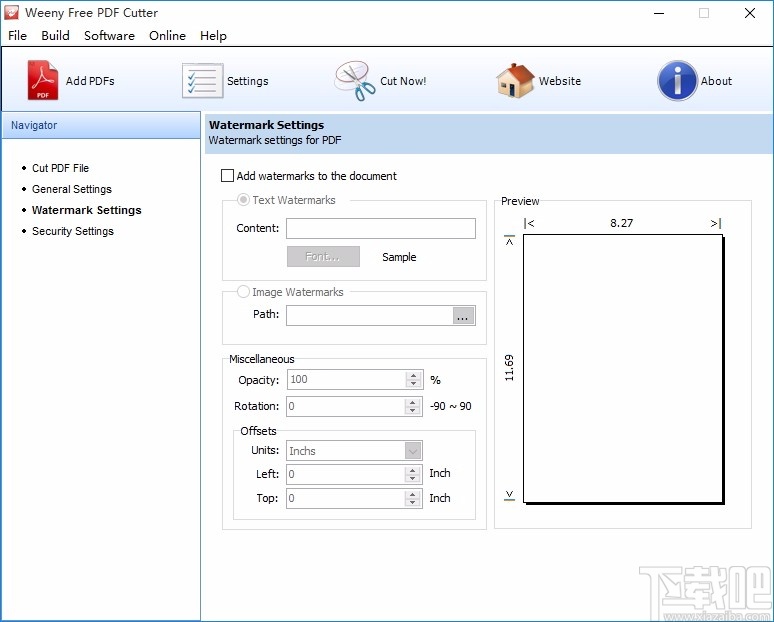Screen dimensions: 774x622
Task: Go to Cut PDF File in Navigator
Action: point(60,168)
